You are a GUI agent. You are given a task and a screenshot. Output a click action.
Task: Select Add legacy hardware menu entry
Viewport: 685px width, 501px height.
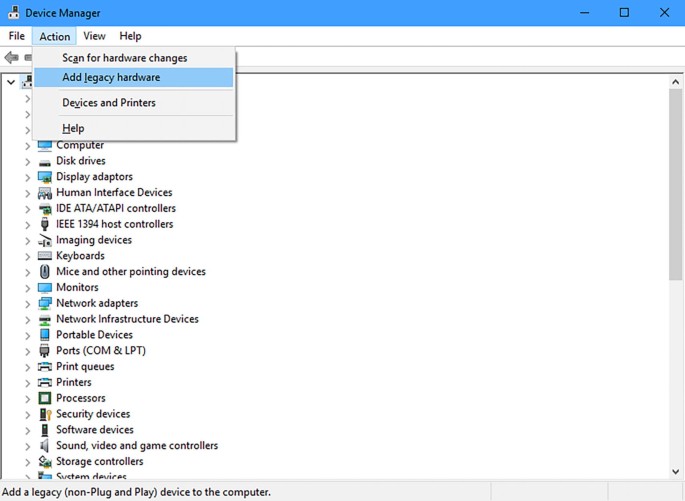111,77
